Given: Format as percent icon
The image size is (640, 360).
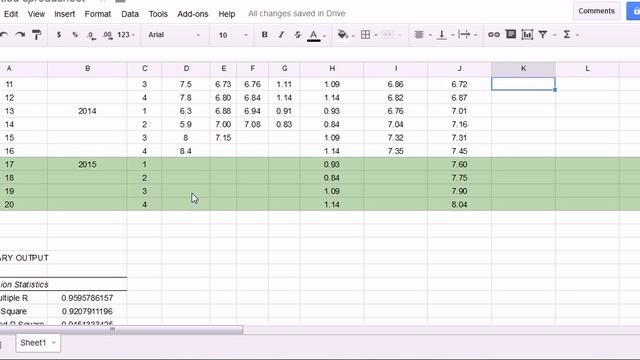Looking at the screenshot, I should (75, 35).
